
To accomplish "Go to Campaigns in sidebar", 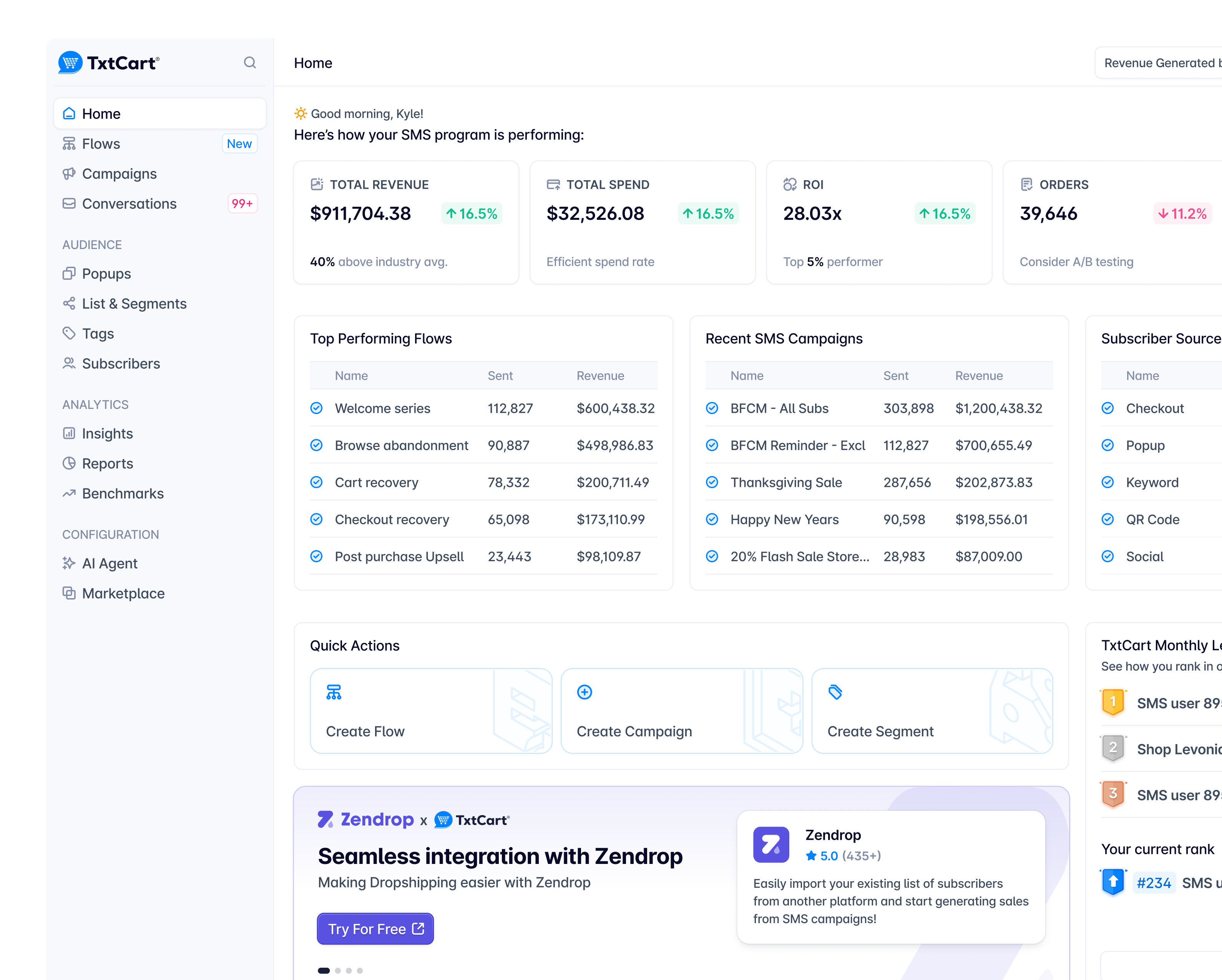I will pos(119,174).
